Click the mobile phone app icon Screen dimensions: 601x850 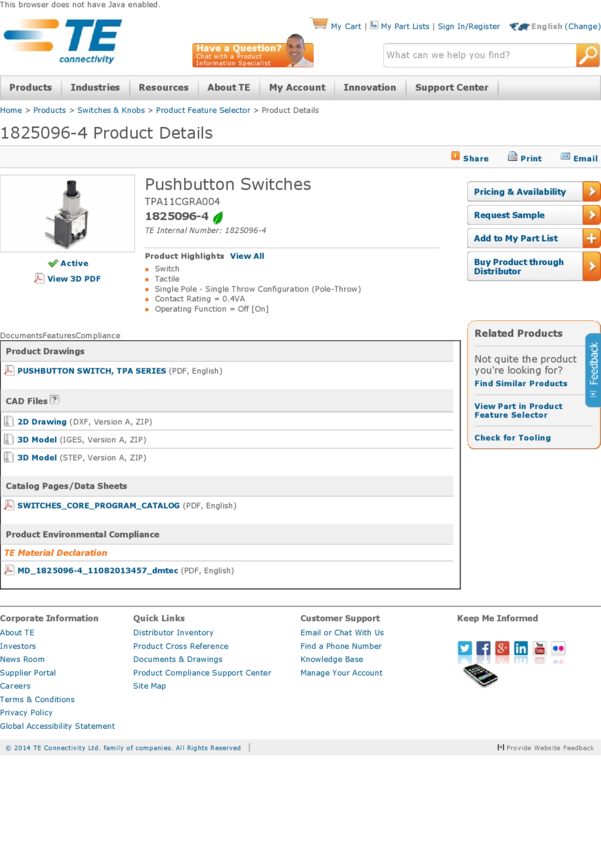coord(480,675)
